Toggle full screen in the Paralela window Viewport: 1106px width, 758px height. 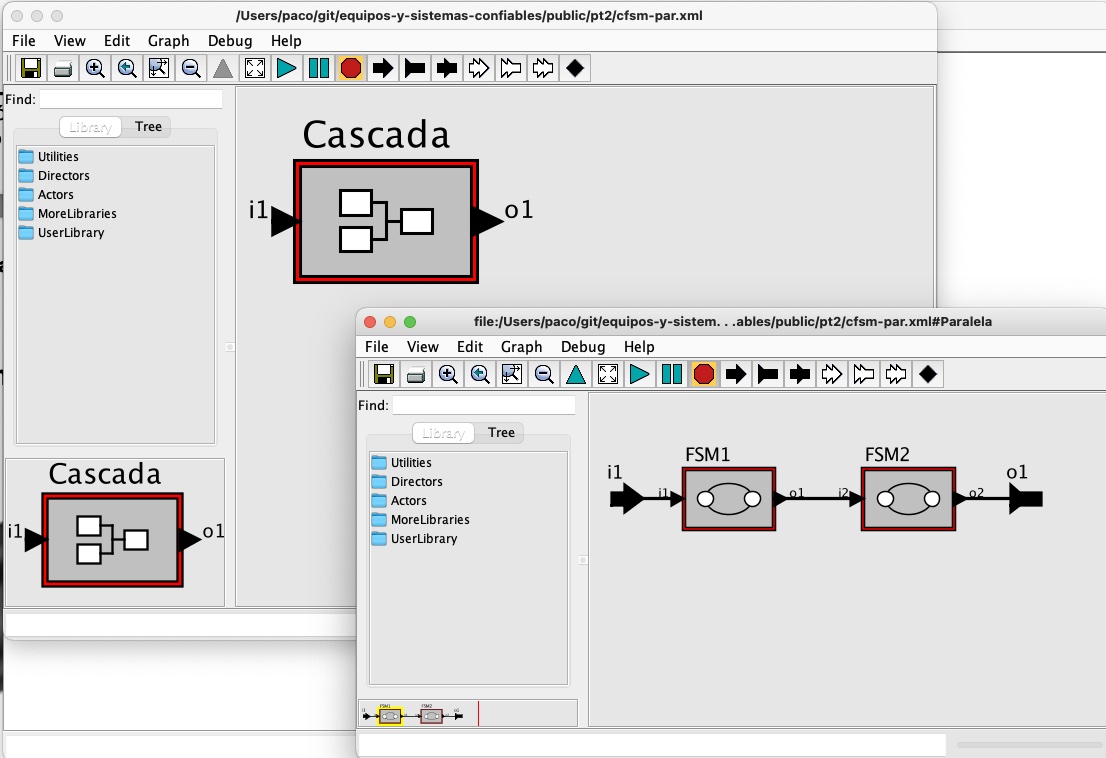[607, 374]
